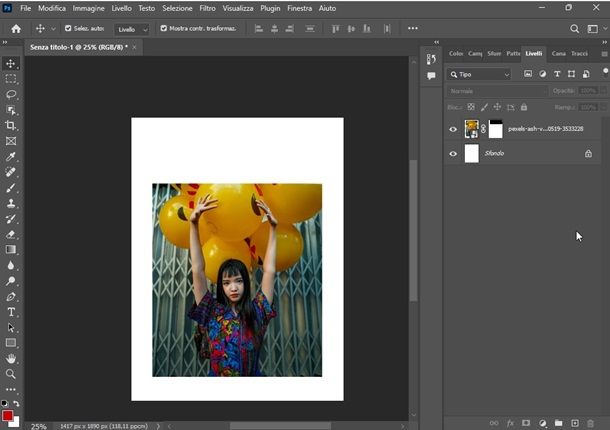This screenshot has height=430, width=610.
Task: Select the Object Selection tool
Action: tap(11, 110)
